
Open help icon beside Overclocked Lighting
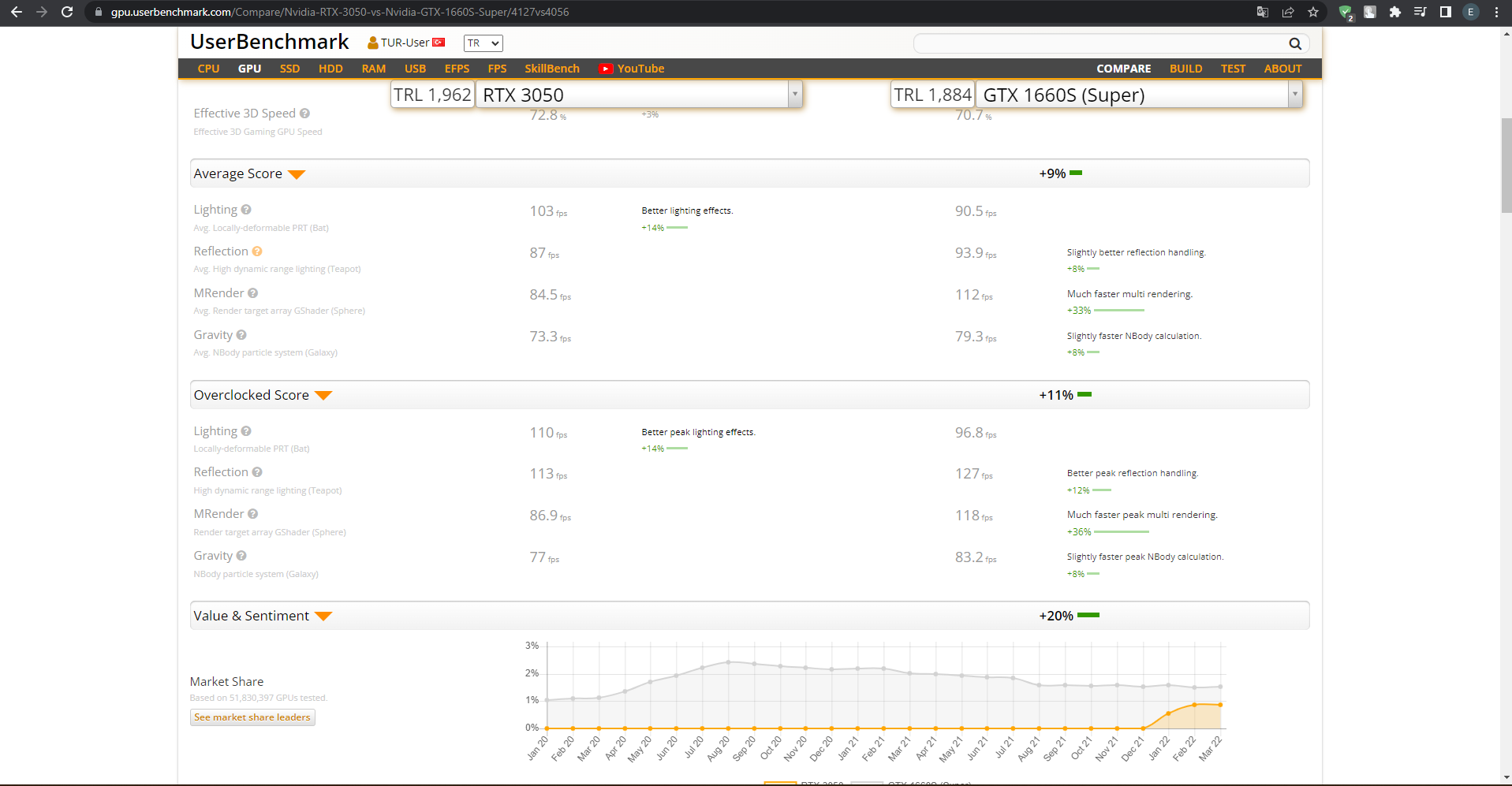point(246,431)
